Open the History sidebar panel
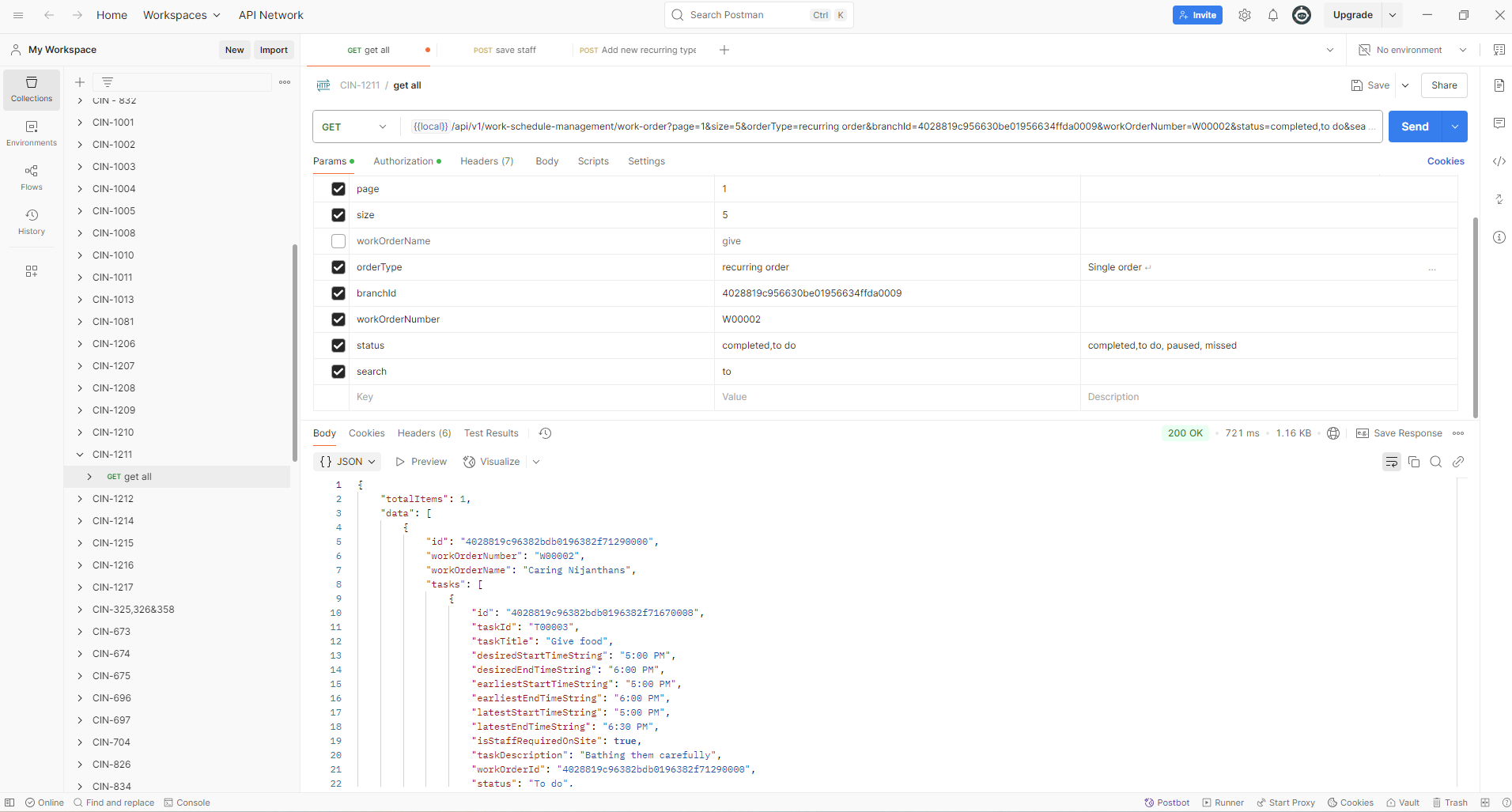Image resolution: width=1512 pixels, height=812 pixels. [x=32, y=222]
